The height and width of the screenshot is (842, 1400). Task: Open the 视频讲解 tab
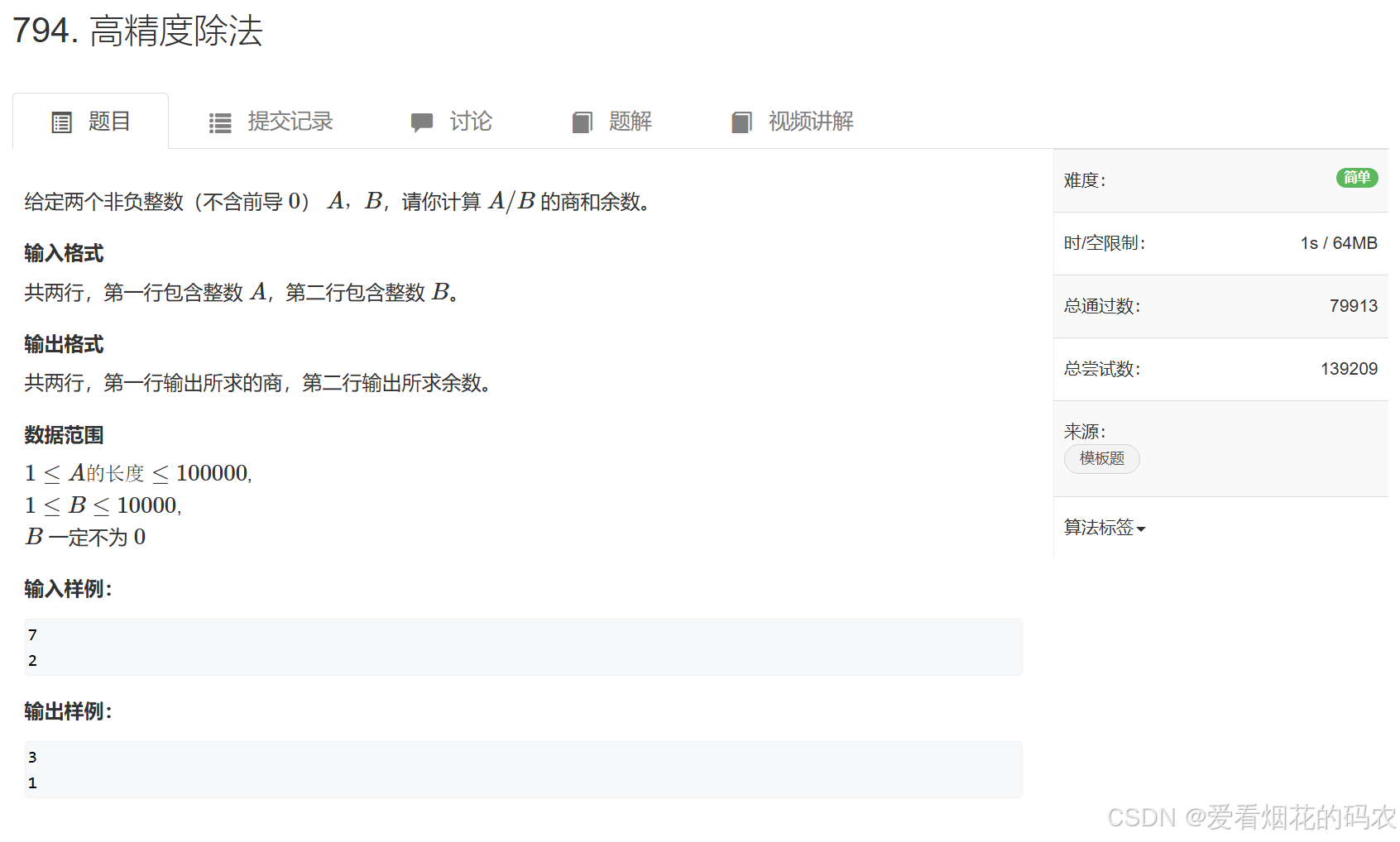coord(793,122)
